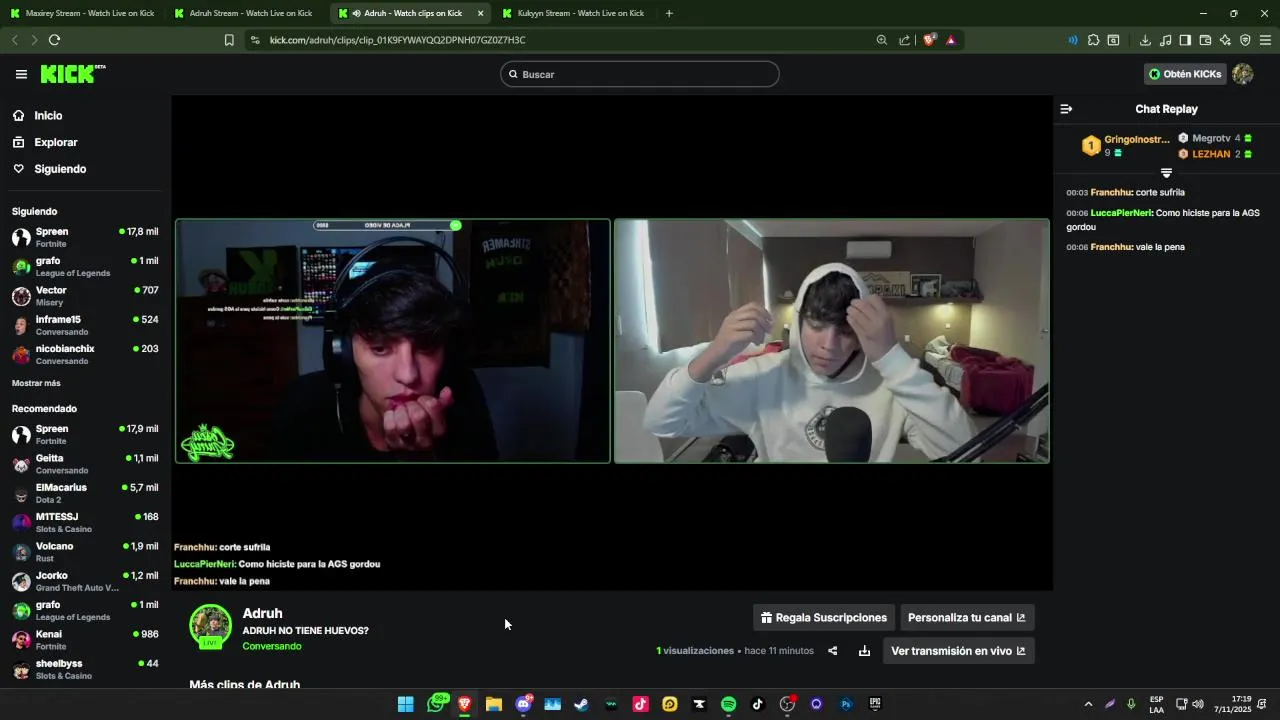Open M1TESSJ channel in Recomendado
This screenshot has height=720, width=1280.
pyautogui.click(x=85, y=522)
